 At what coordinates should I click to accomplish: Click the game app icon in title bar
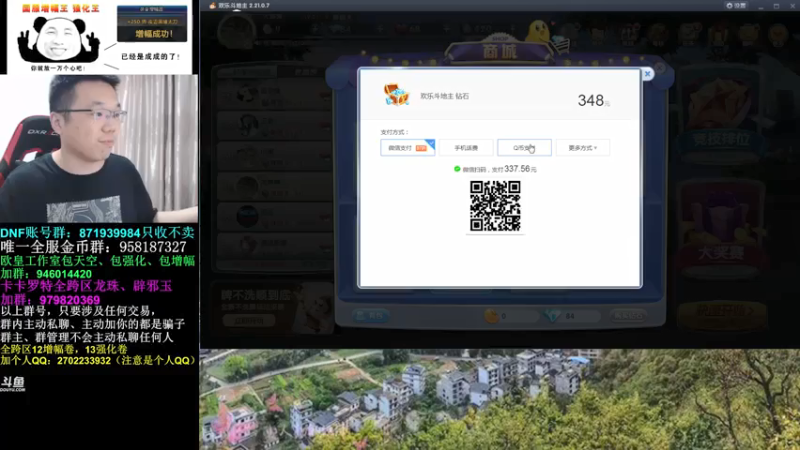(x=212, y=6)
